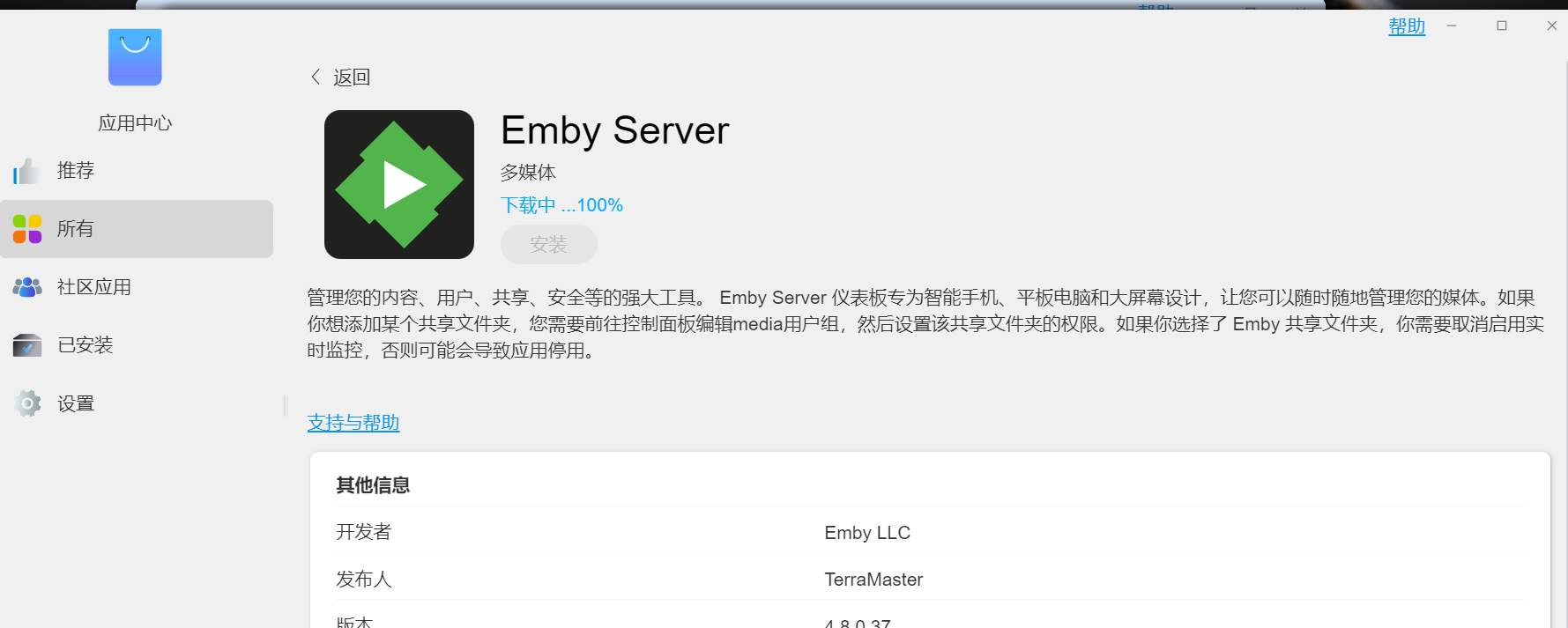
Task: Open the 帮助 link in title bar
Action: point(1407,26)
